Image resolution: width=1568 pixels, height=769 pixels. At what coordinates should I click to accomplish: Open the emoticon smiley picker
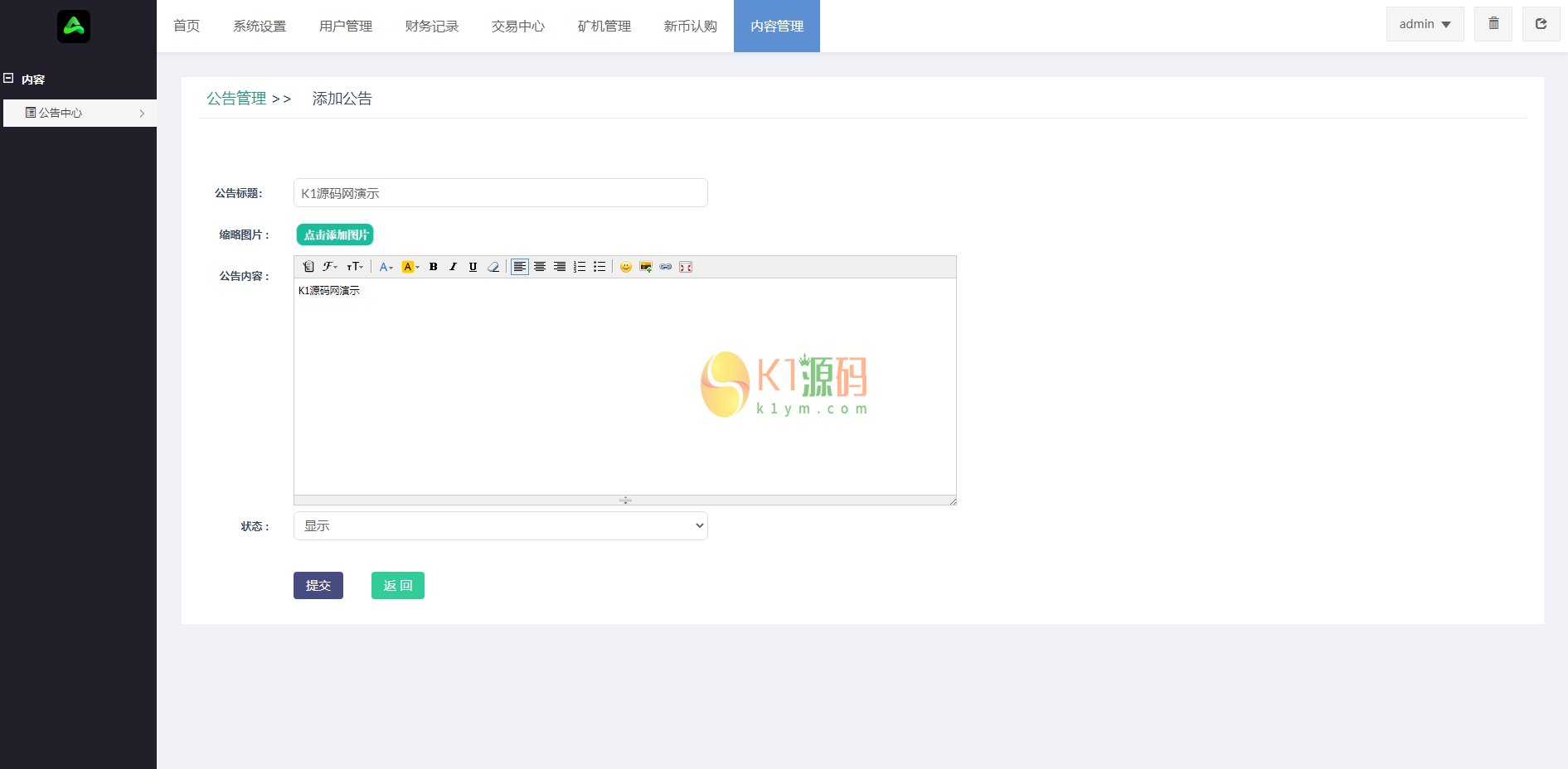(x=626, y=267)
